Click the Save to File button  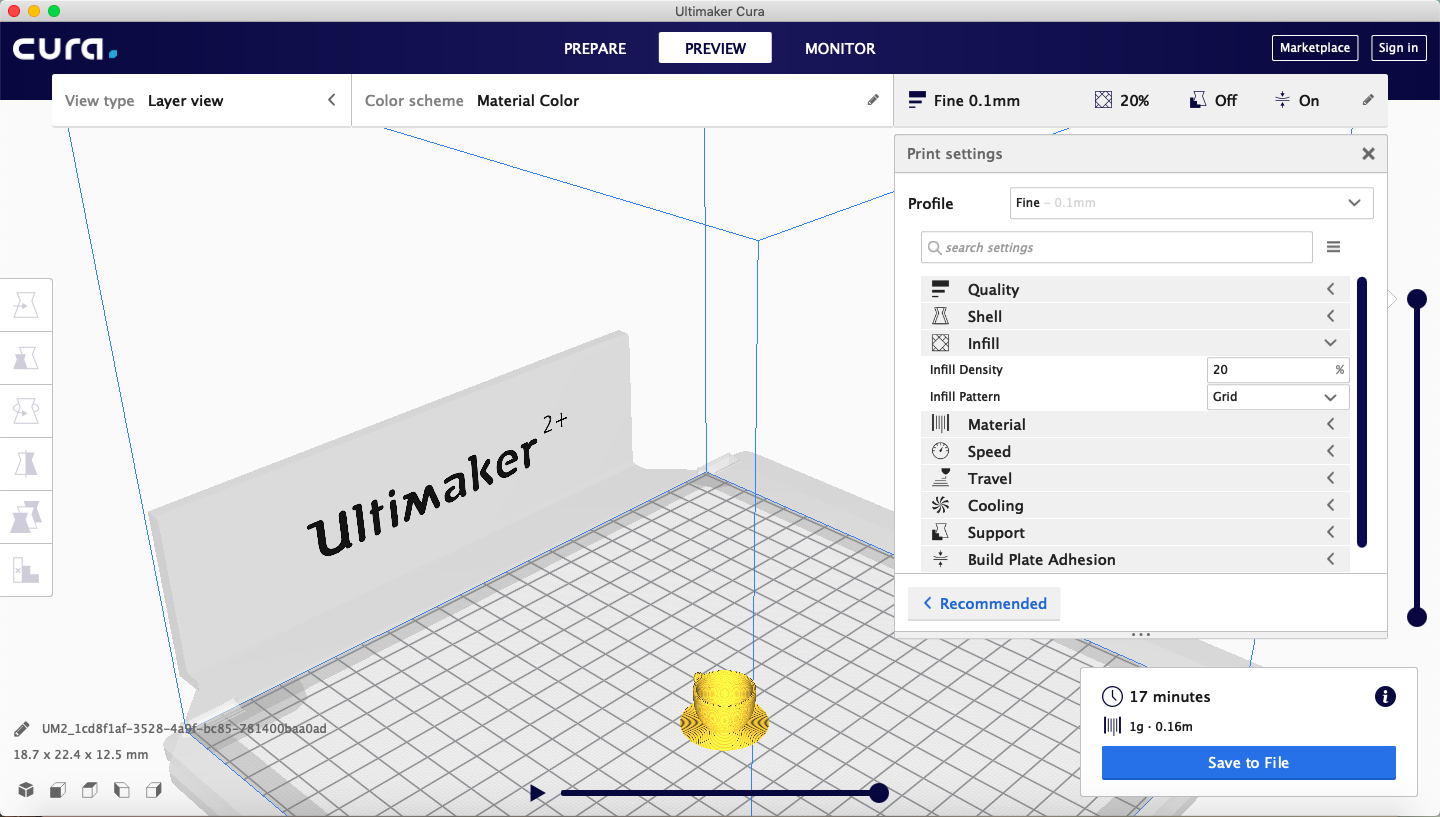coord(1248,763)
